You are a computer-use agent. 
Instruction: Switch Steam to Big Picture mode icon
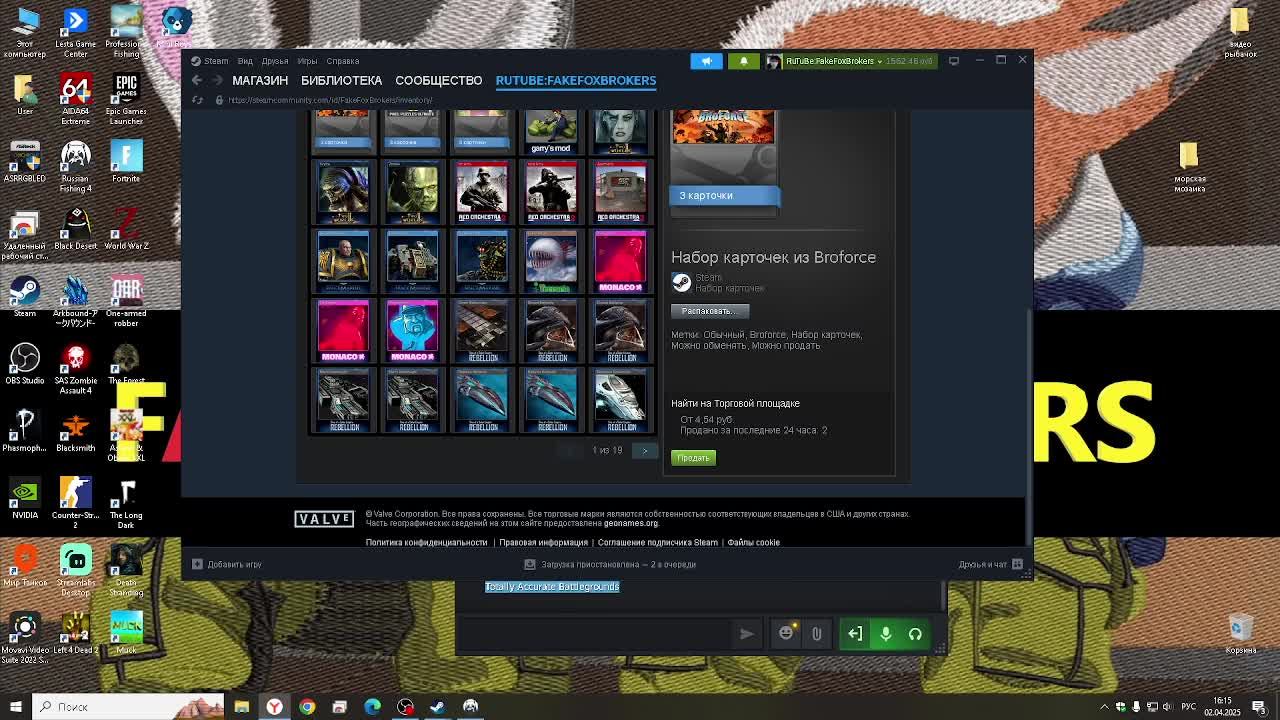pyautogui.click(x=953, y=61)
